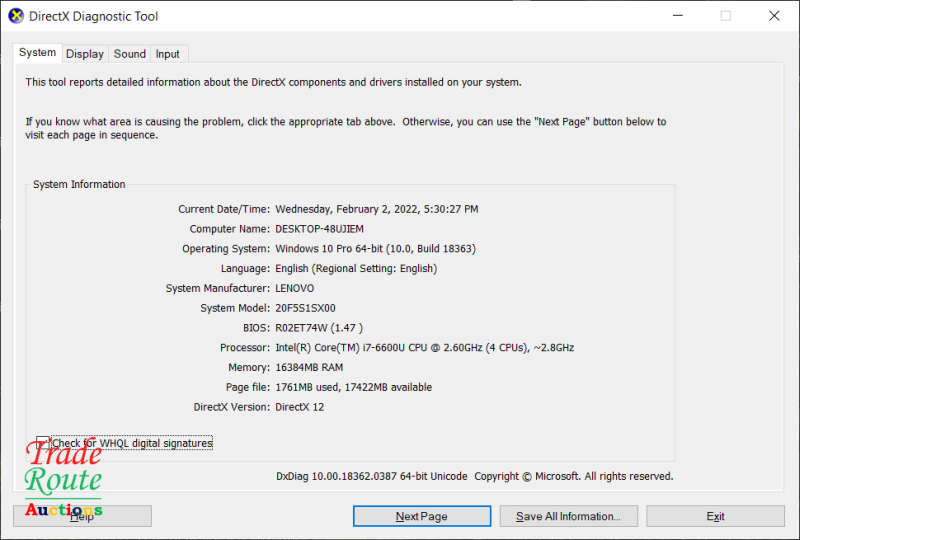The image size is (950, 540).
Task: Click the DirectX icon in the title bar
Action: coord(16,16)
